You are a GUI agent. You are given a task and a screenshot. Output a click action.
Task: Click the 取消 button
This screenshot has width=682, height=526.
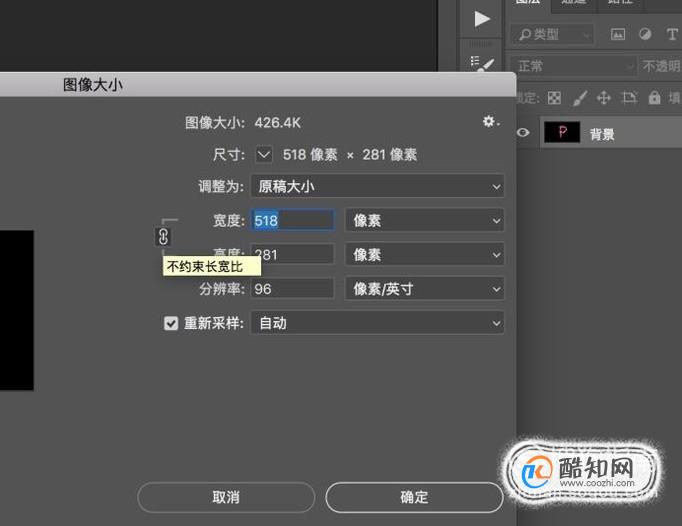[x=226, y=497]
